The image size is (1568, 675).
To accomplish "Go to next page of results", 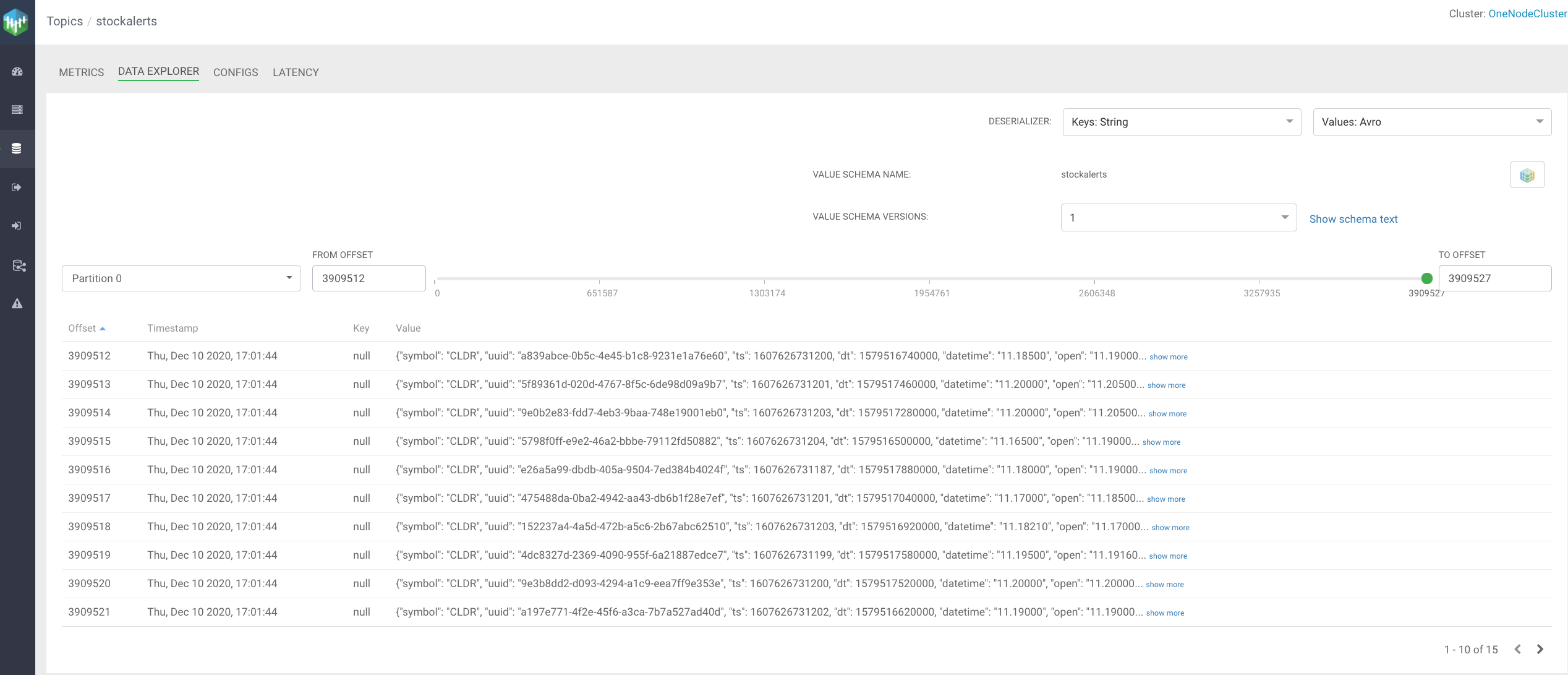I will (x=1540, y=649).
